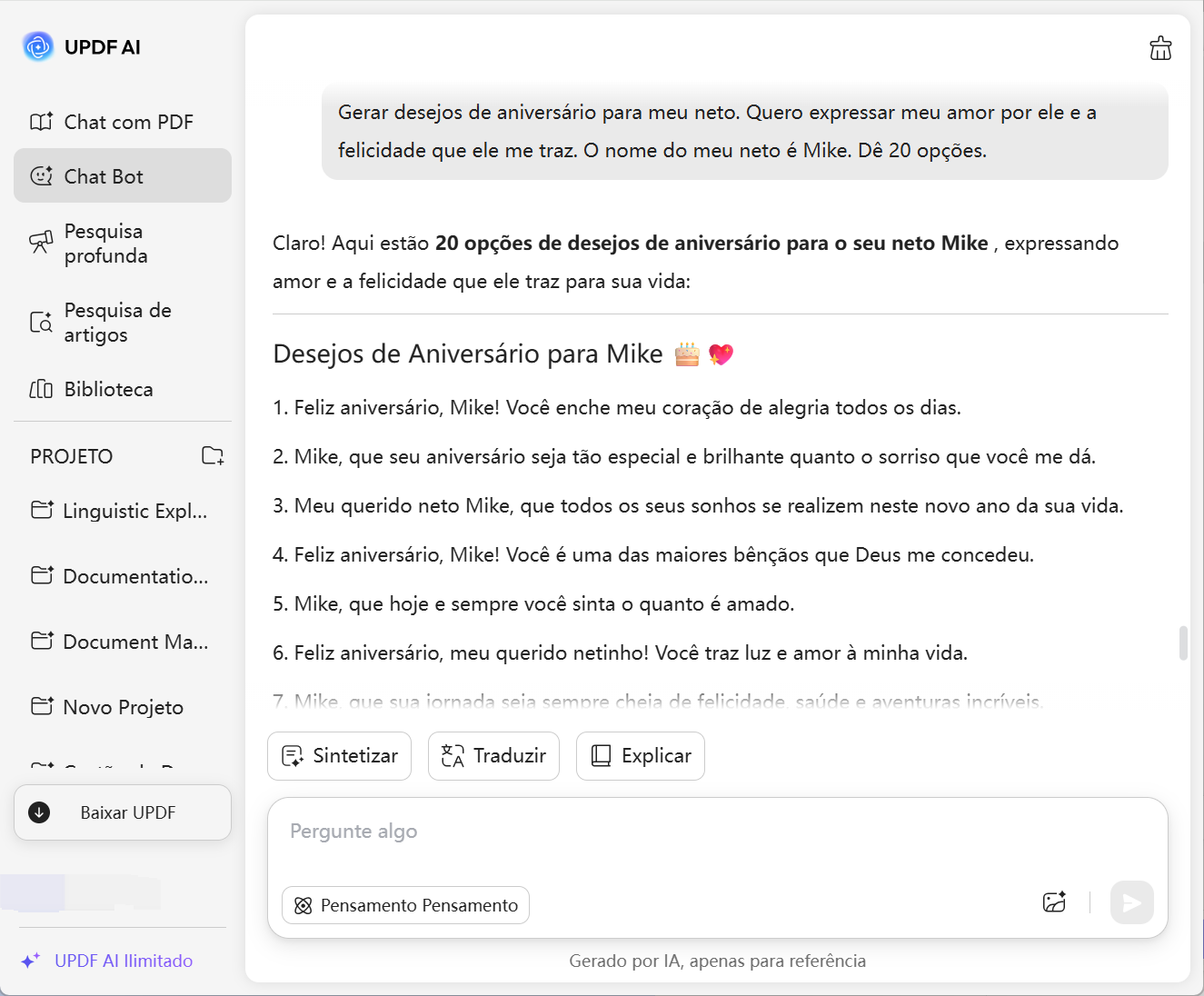The width and height of the screenshot is (1204, 996).
Task: Open the Pesquisa profunda feature icon
Action: point(40,244)
